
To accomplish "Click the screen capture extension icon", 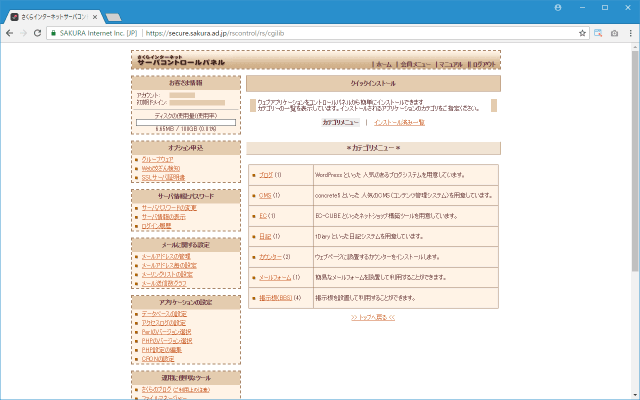I will (598, 33).
